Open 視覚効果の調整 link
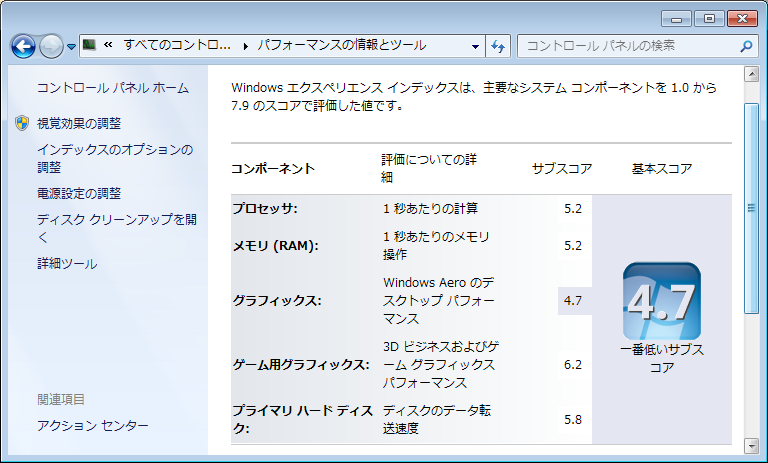 pyautogui.click(x=79, y=123)
